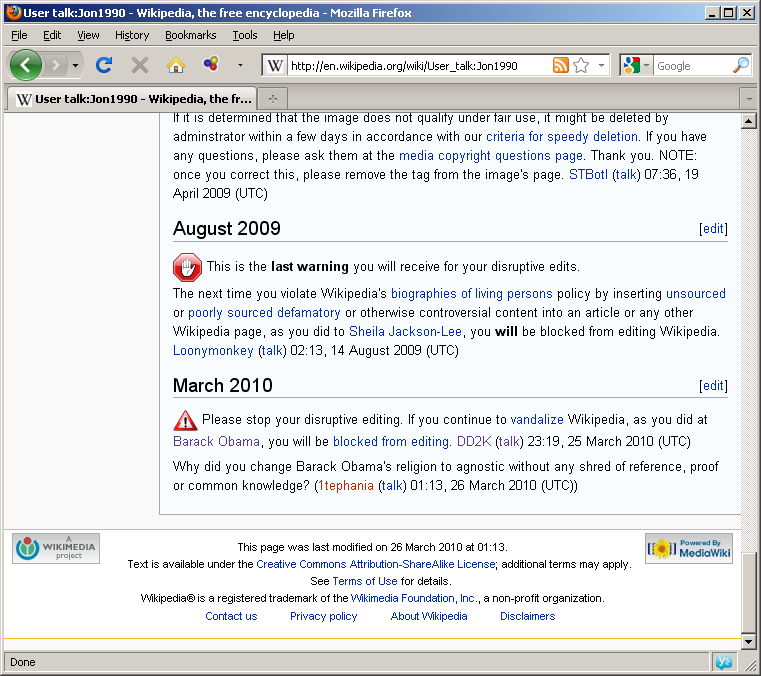
Task: Open the search engine selector dropdown arrow
Action: tap(646, 65)
